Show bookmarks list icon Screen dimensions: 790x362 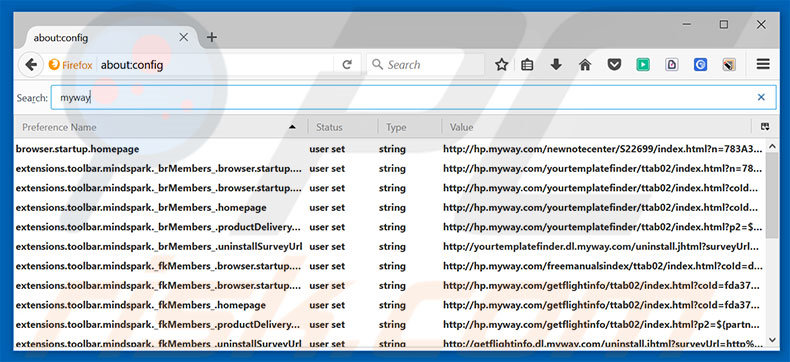click(x=527, y=64)
